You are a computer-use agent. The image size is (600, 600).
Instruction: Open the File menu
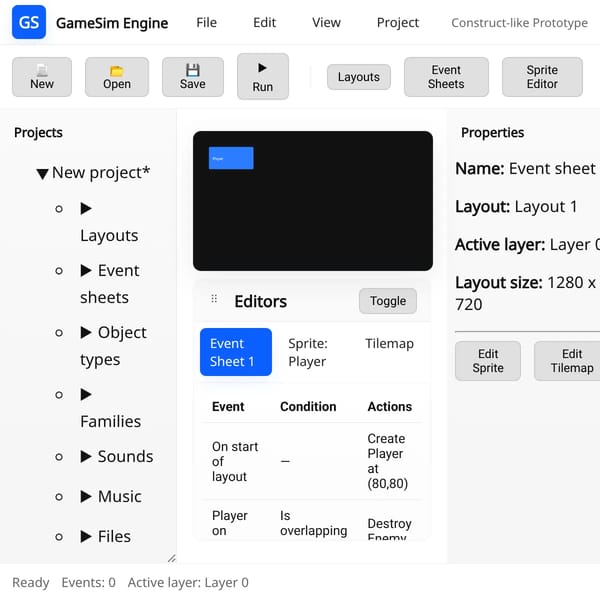point(207,23)
